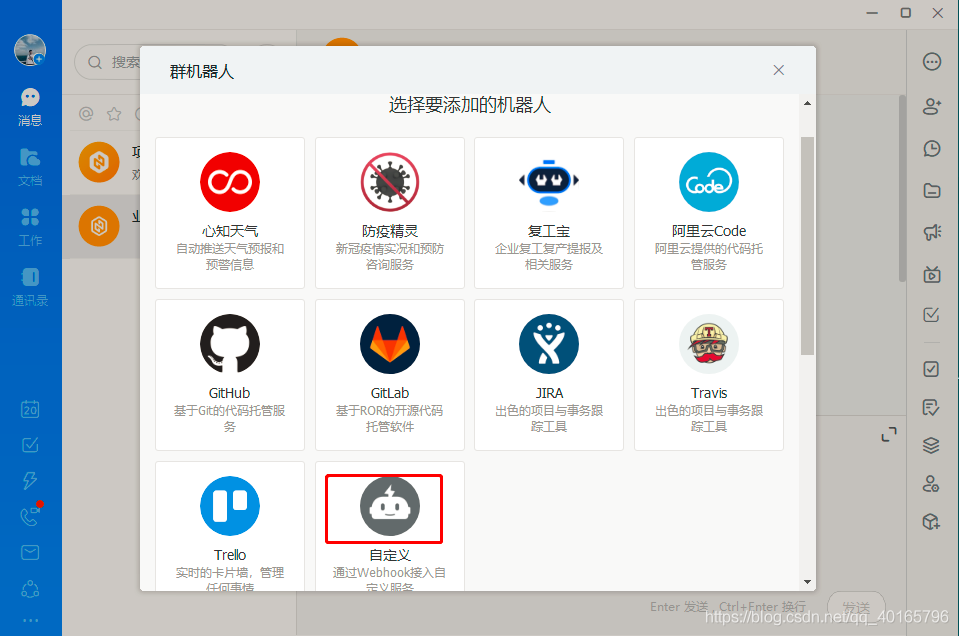959x636 pixels.
Task: Add the GitHub robot
Action: point(229,374)
